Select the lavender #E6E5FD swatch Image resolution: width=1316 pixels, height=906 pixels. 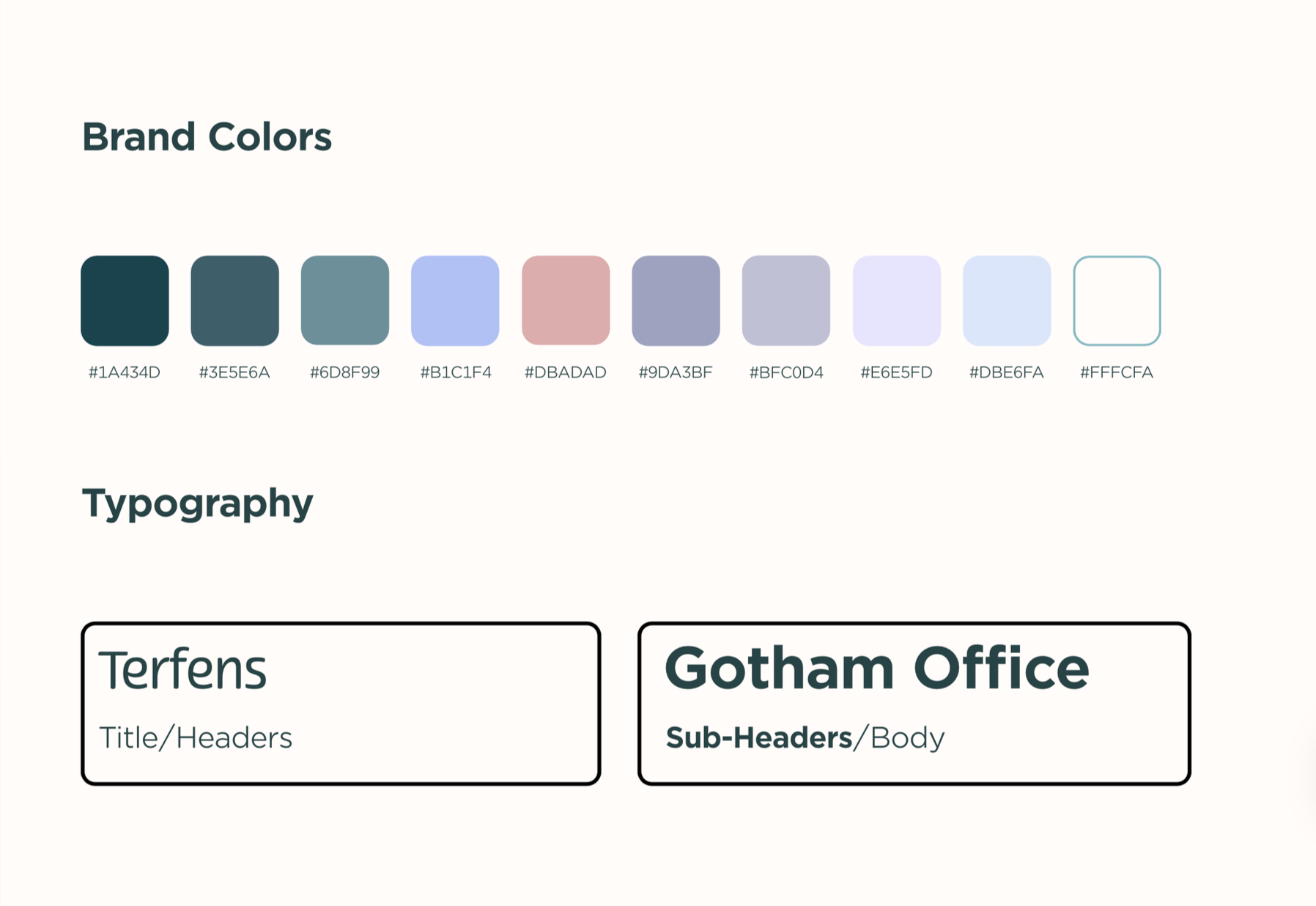(897, 301)
